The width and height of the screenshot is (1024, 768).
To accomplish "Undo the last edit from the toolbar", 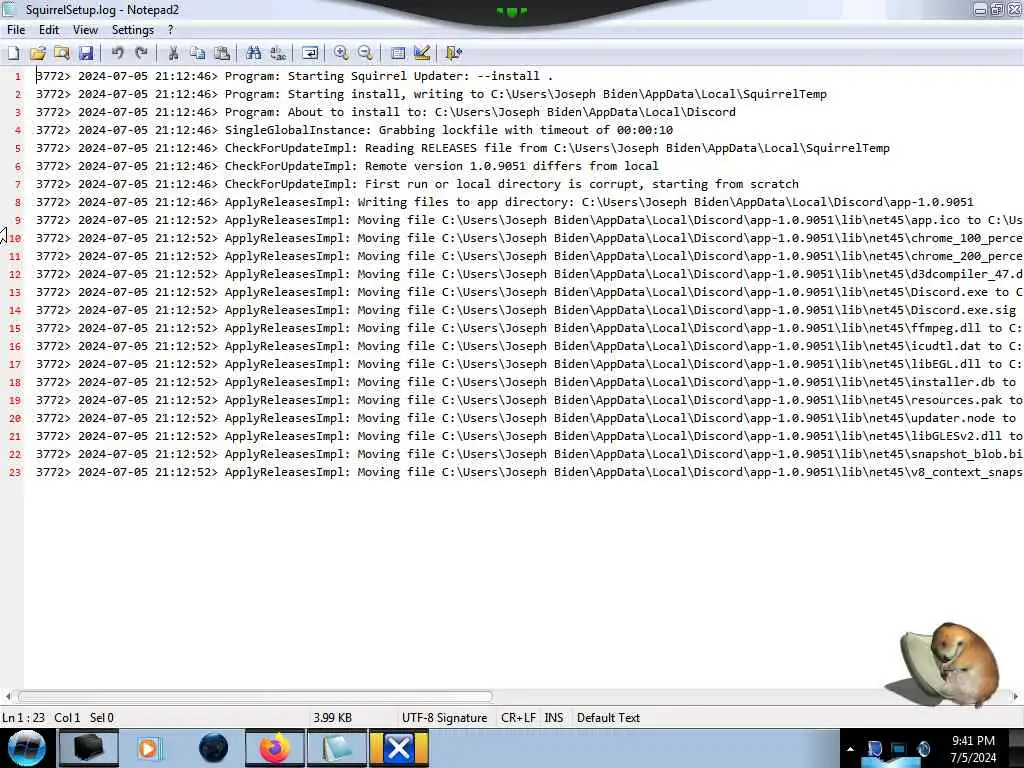I will click(x=118, y=54).
